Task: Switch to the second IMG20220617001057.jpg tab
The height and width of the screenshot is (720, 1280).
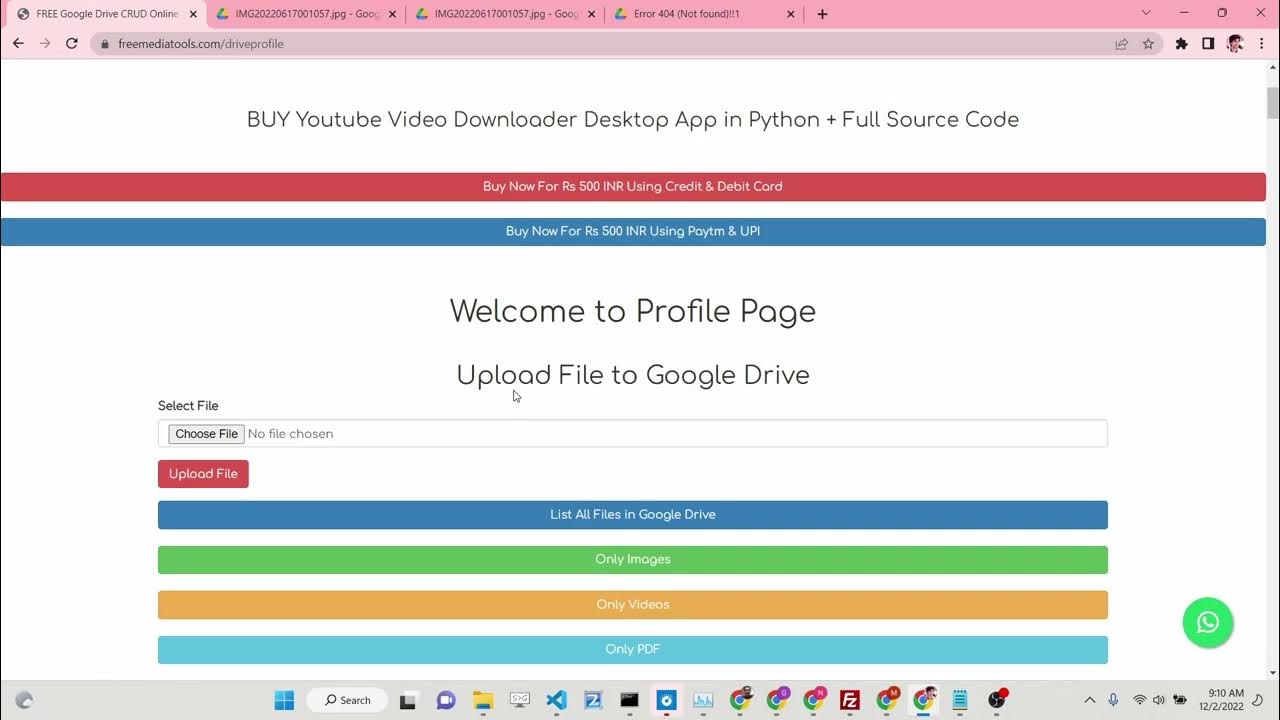Action: pyautogui.click(x=500, y=14)
